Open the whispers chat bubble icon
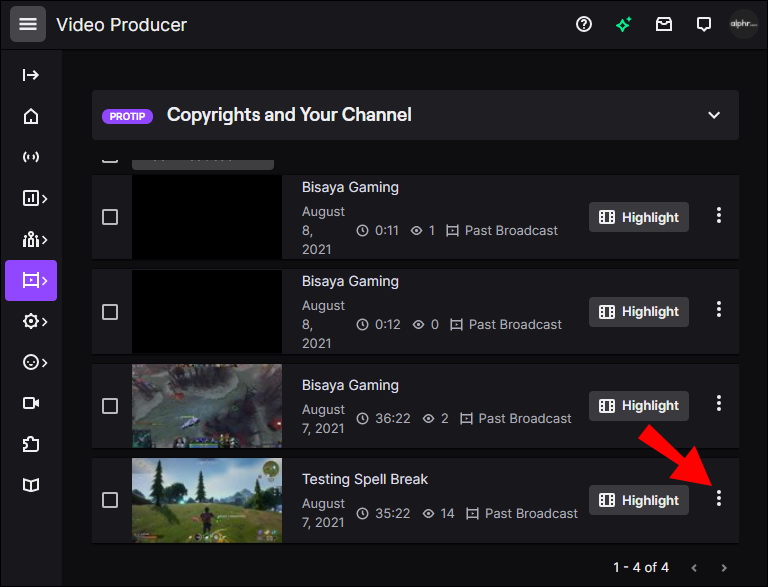 coord(704,24)
